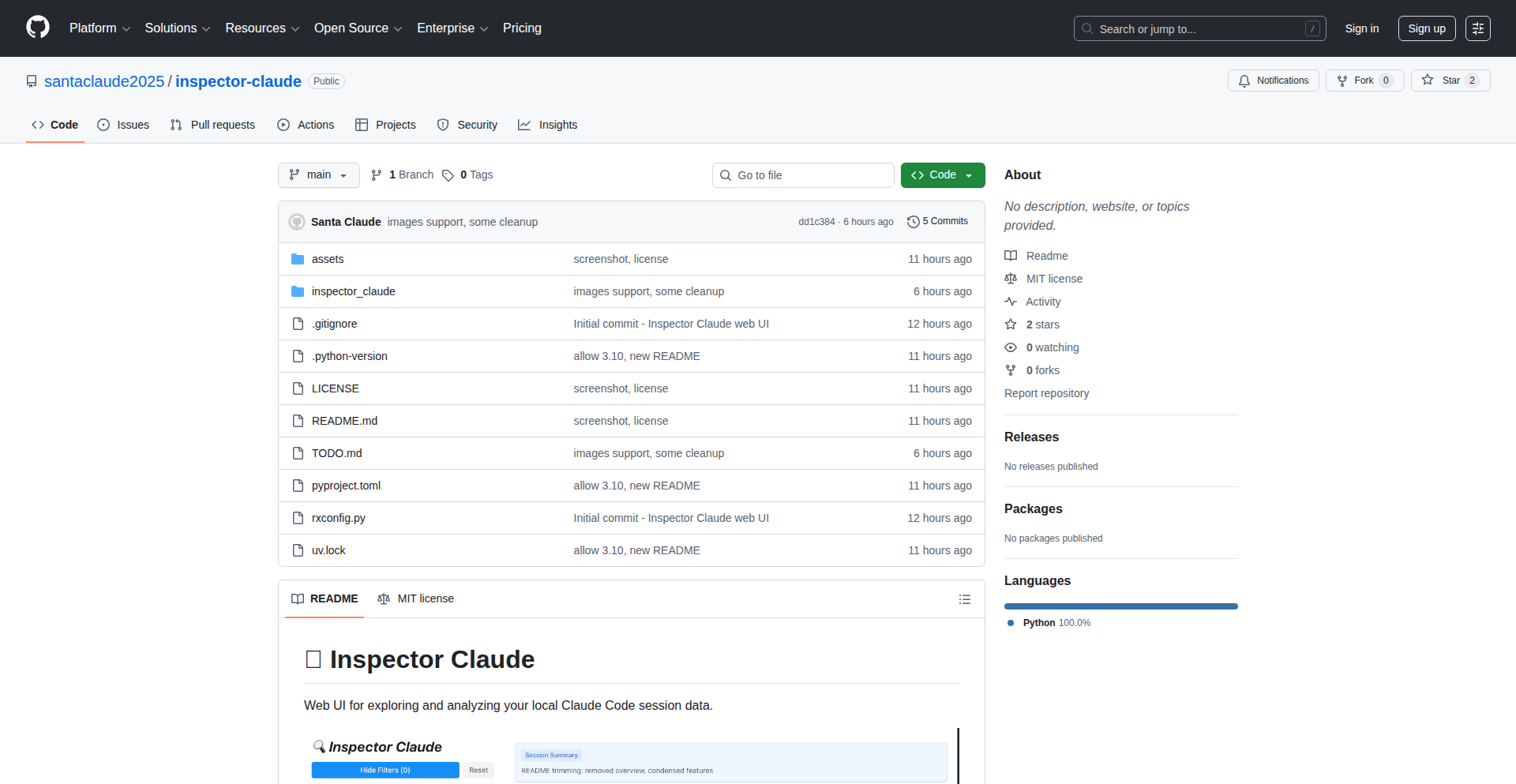
Task: Go to the Pricing page
Action: tap(522, 28)
